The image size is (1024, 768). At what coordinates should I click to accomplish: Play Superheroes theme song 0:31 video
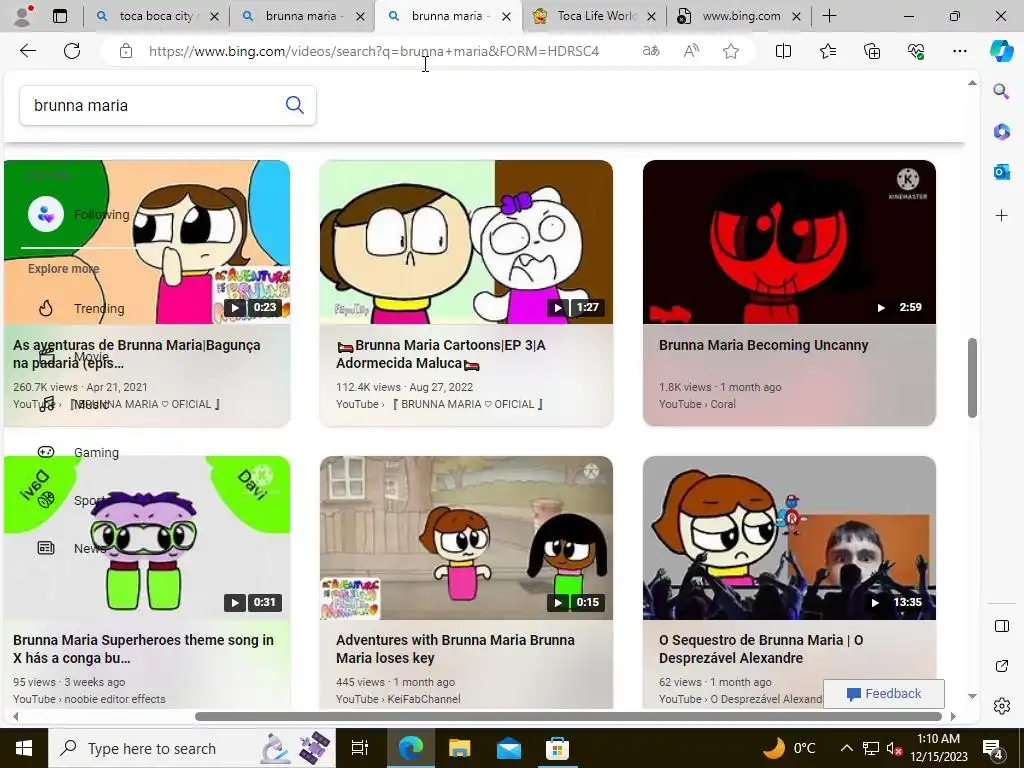(147, 537)
